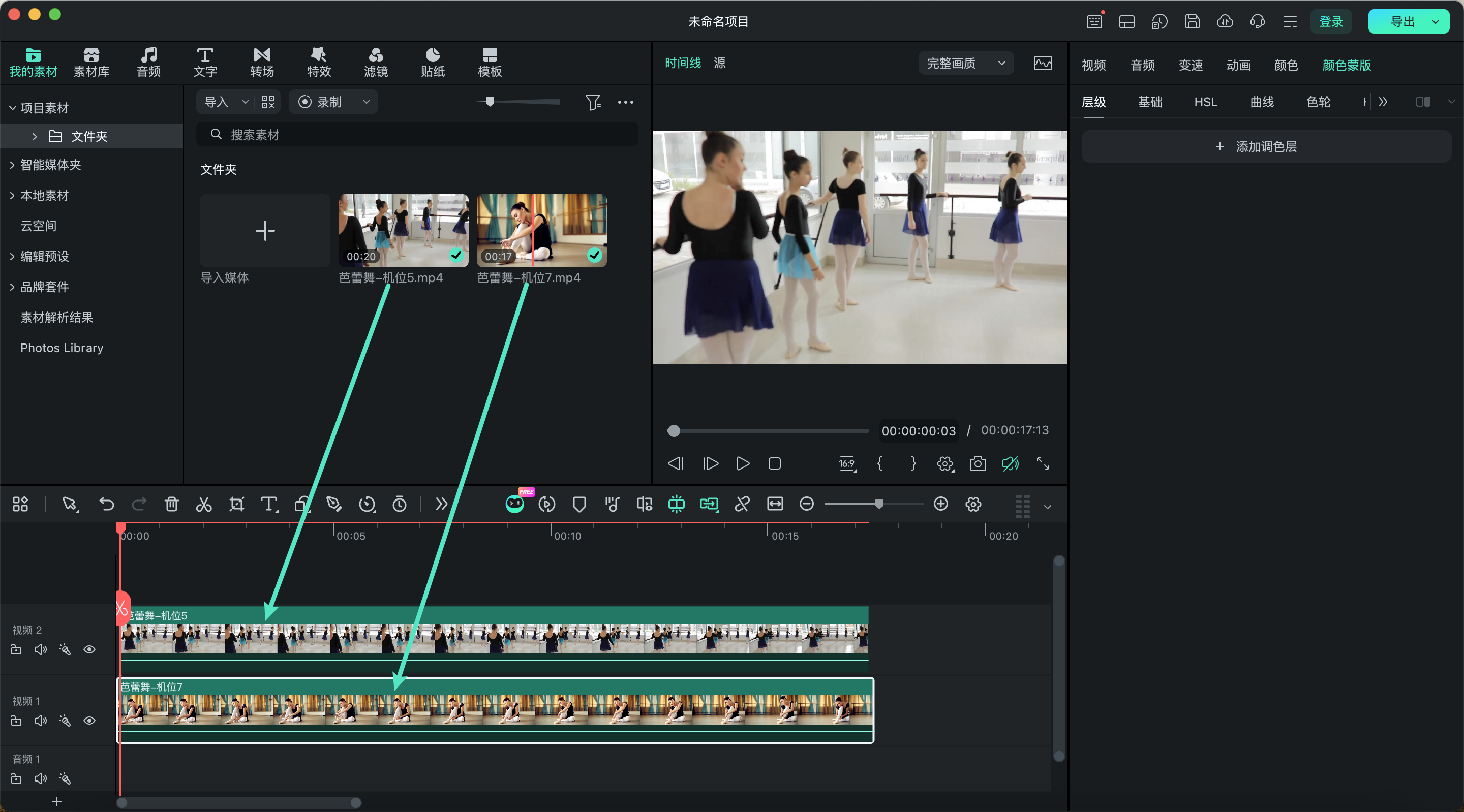The height and width of the screenshot is (812, 1464).
Task: Open the QR code import icon
Action: 268,102
